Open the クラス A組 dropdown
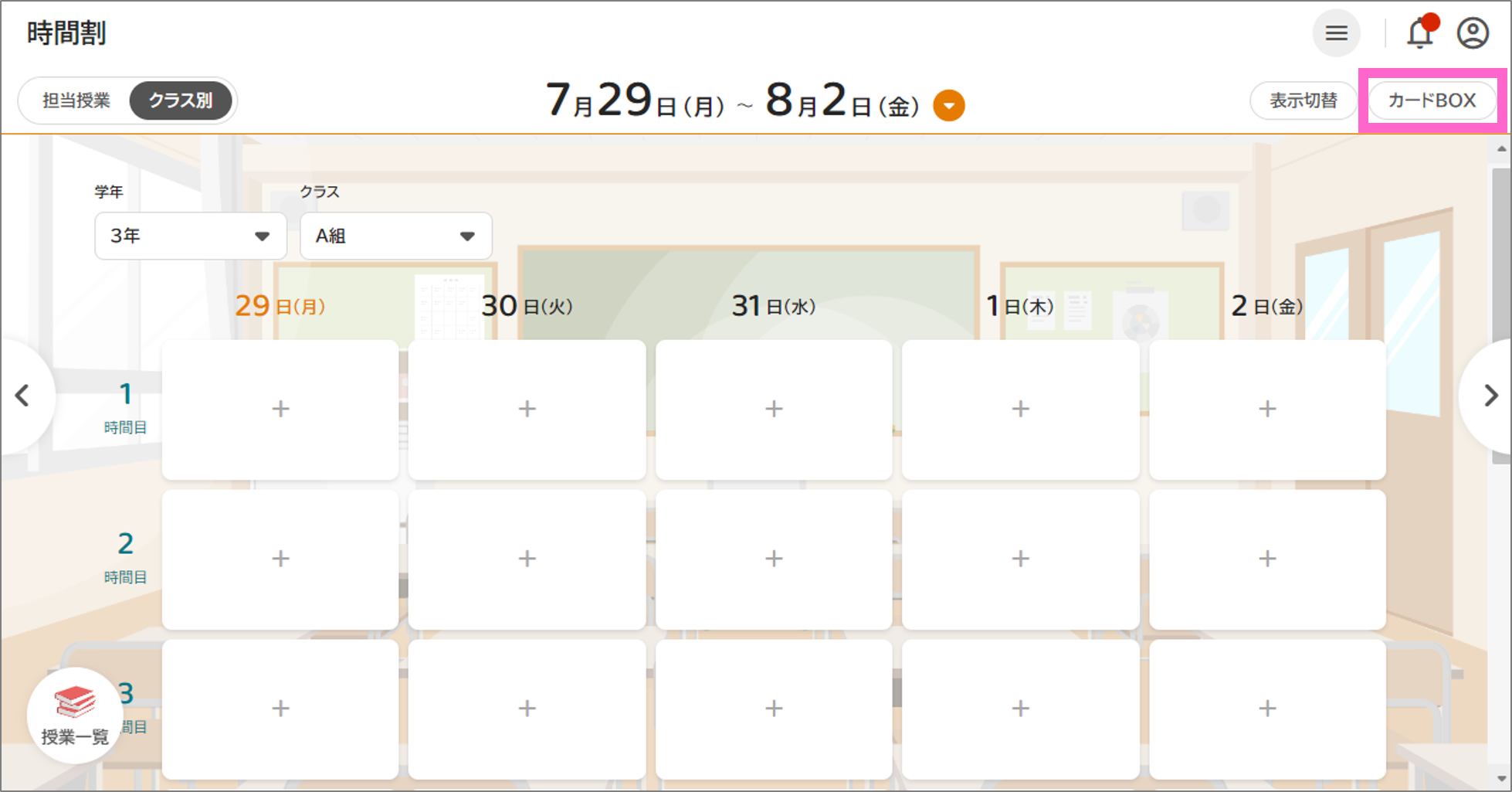The height and width of the screenshot is (792, 1512). [395, 236]
